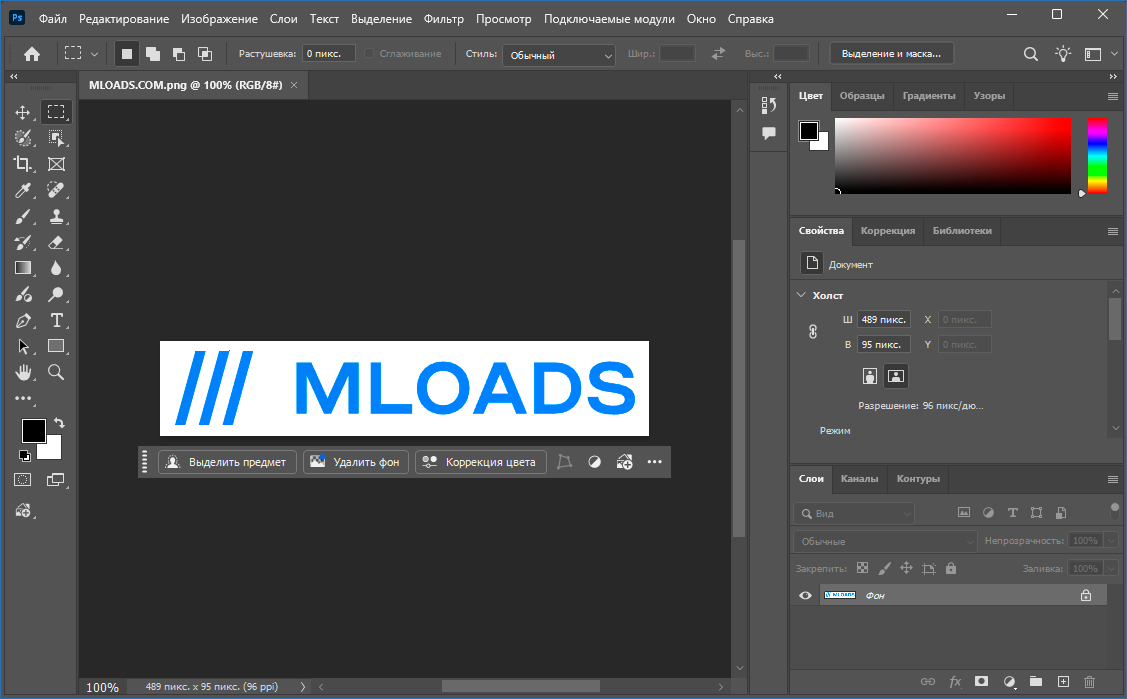Image resolution: width=1127 pixels, height=699 pixels.
Task: Set foreground color via black swatch
Action: point(33,431)
